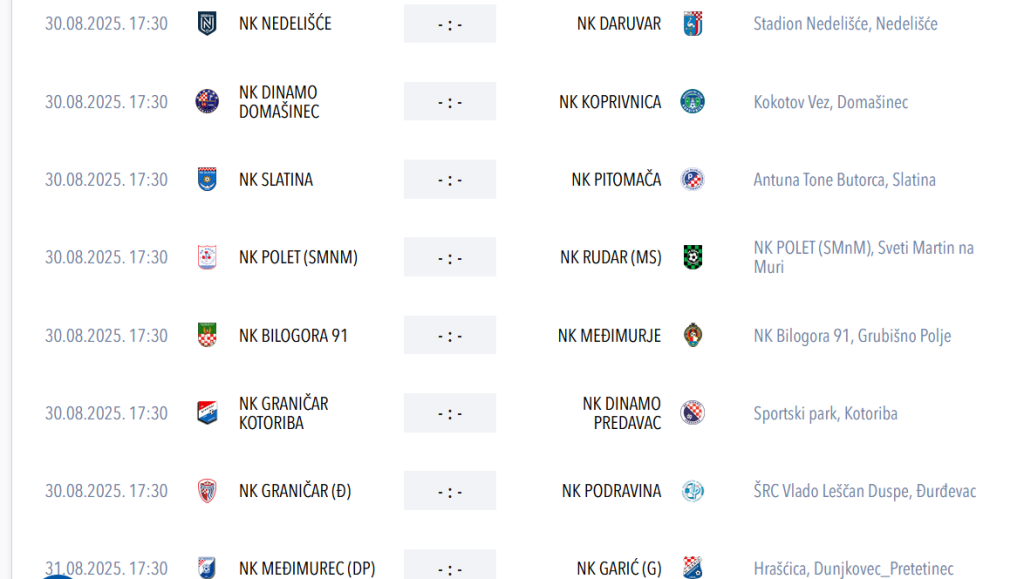Click the Stadion Nedelišće venue link
Screen dimensions: 1024x579
pos(846,24)
